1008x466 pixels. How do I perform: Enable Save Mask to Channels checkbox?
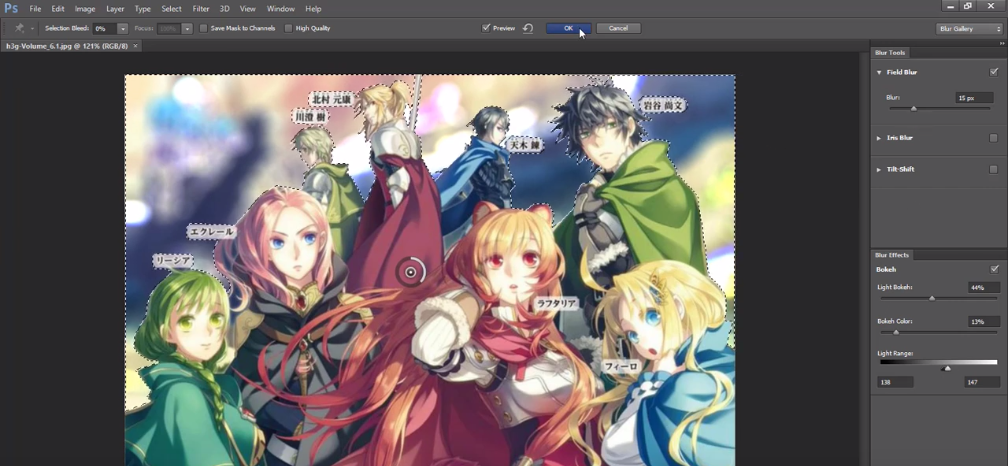pos(204,28)
